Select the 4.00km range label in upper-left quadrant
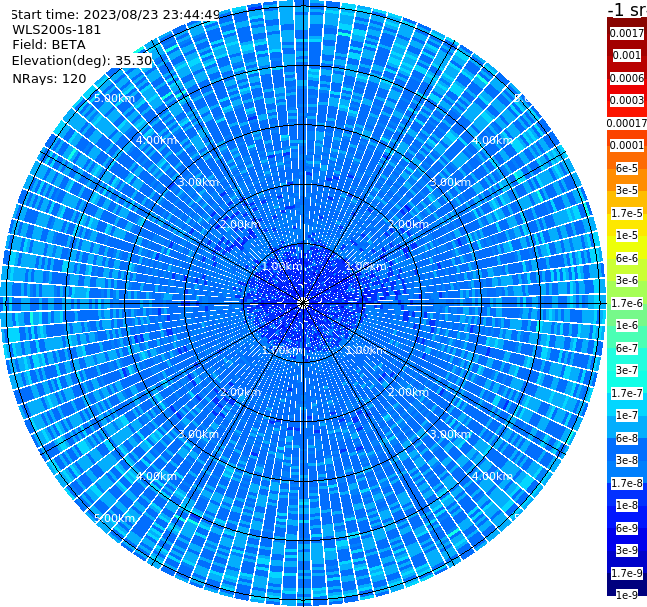The width and height of the screenshot is (647, 607). pyautogui.click(x=156, y=140)
